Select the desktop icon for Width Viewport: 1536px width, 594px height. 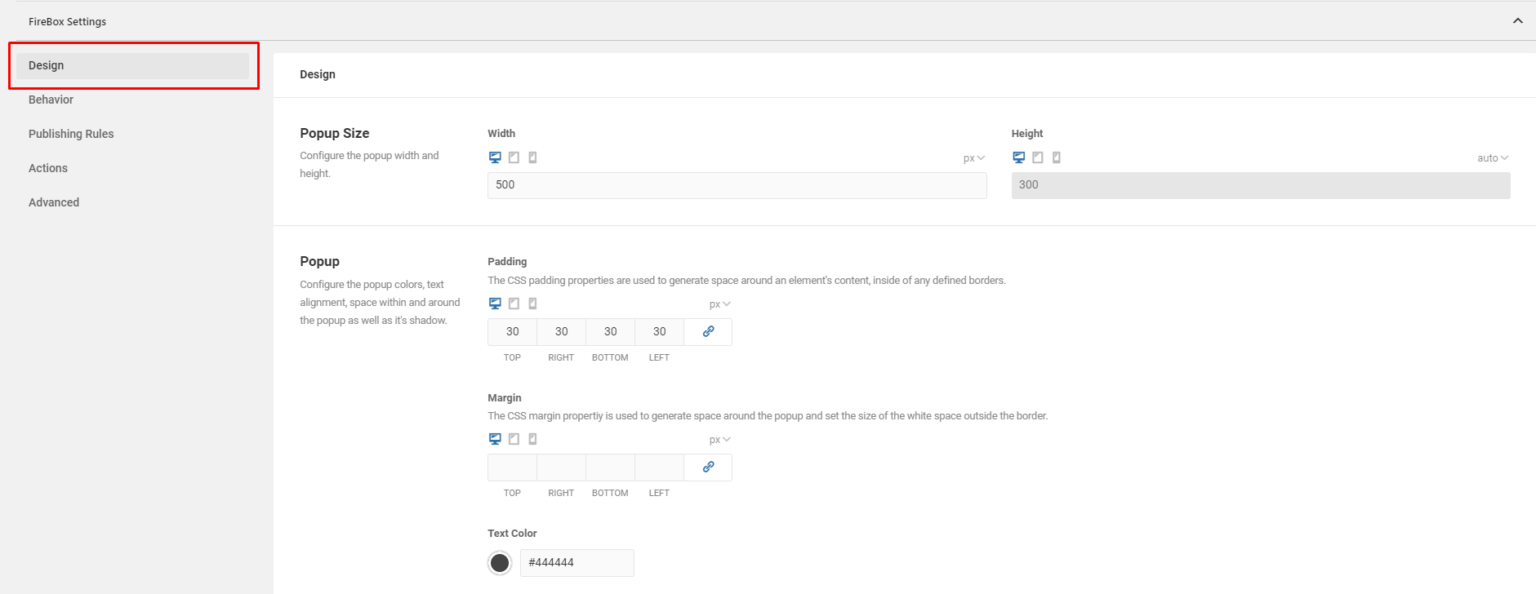(x=494, y=157)
